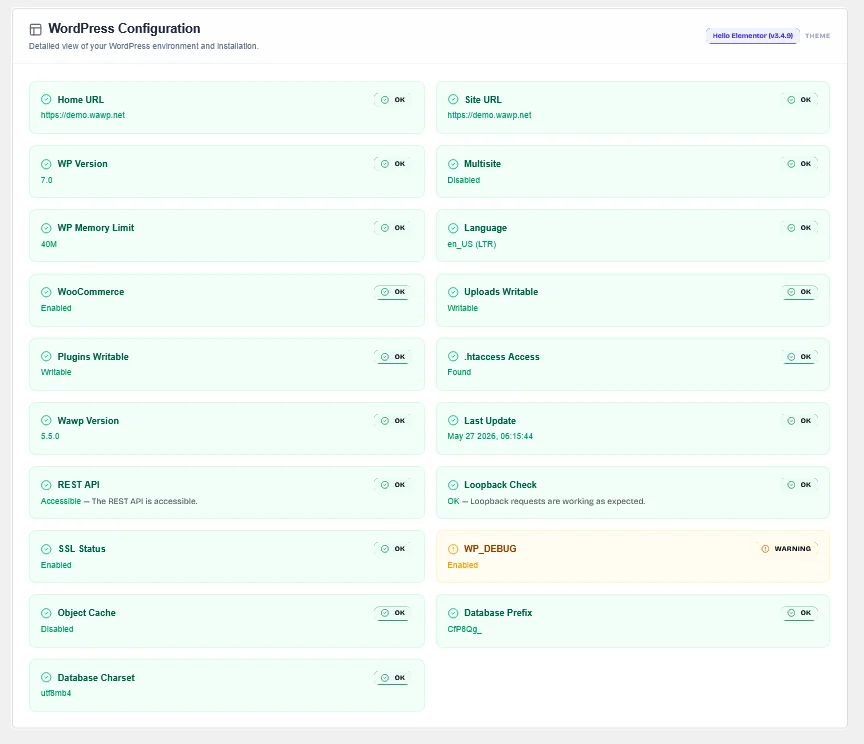Click the WARNING badge on WP_DEBUG card
This screenshot has width=864, height=744.
point(786,548)
